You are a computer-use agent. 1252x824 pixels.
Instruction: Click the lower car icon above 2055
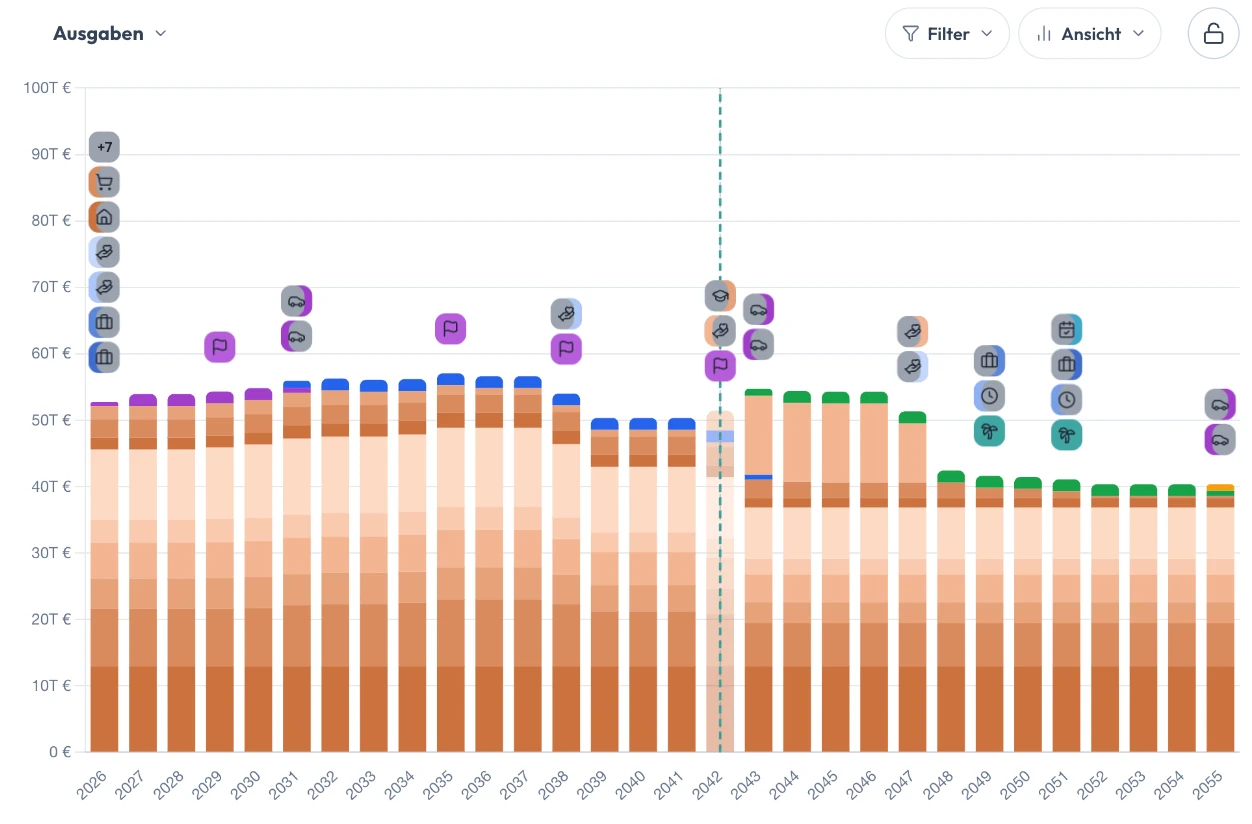click(1220, 439)
